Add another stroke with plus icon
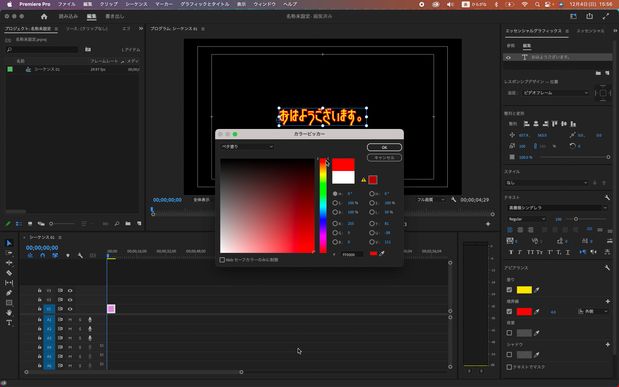619x387 pixels. point(608,301)
